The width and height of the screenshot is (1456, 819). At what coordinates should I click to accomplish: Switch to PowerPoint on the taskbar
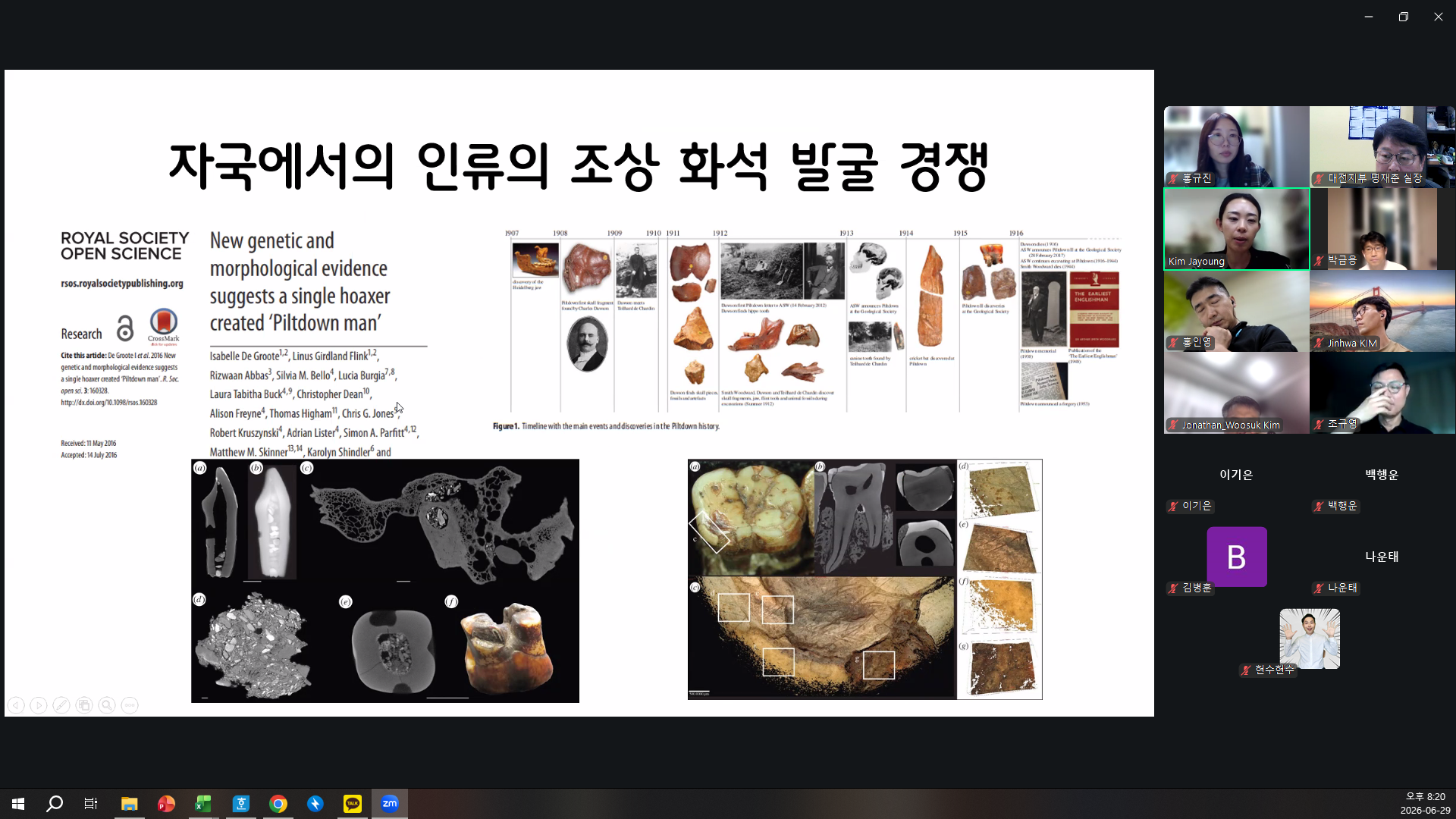click(x=166, y=804)
